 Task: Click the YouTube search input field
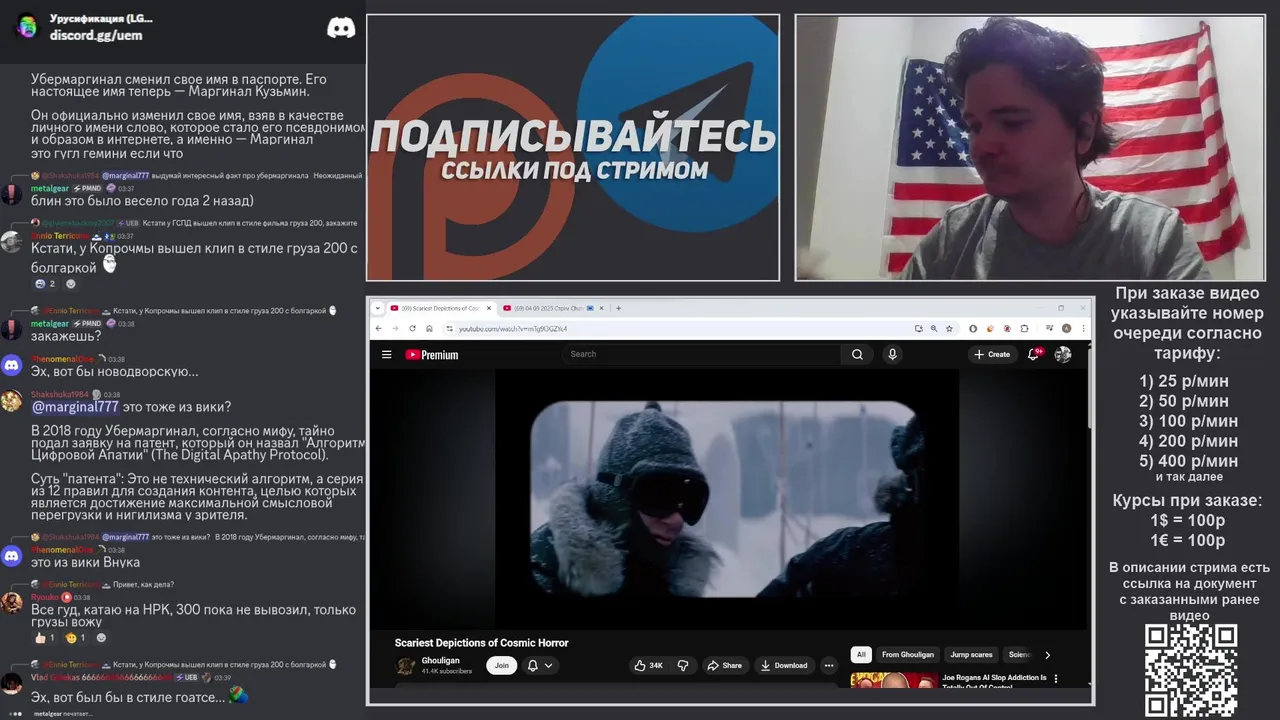704,354
